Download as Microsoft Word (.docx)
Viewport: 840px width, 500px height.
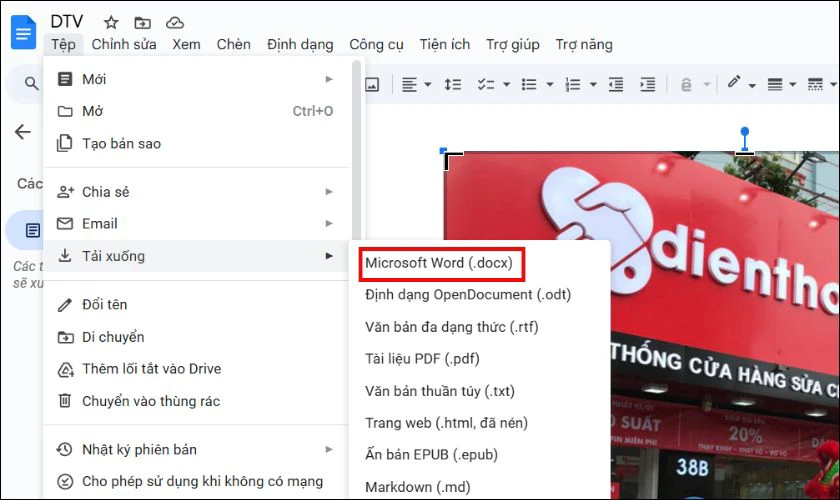[x=480, y=263]
